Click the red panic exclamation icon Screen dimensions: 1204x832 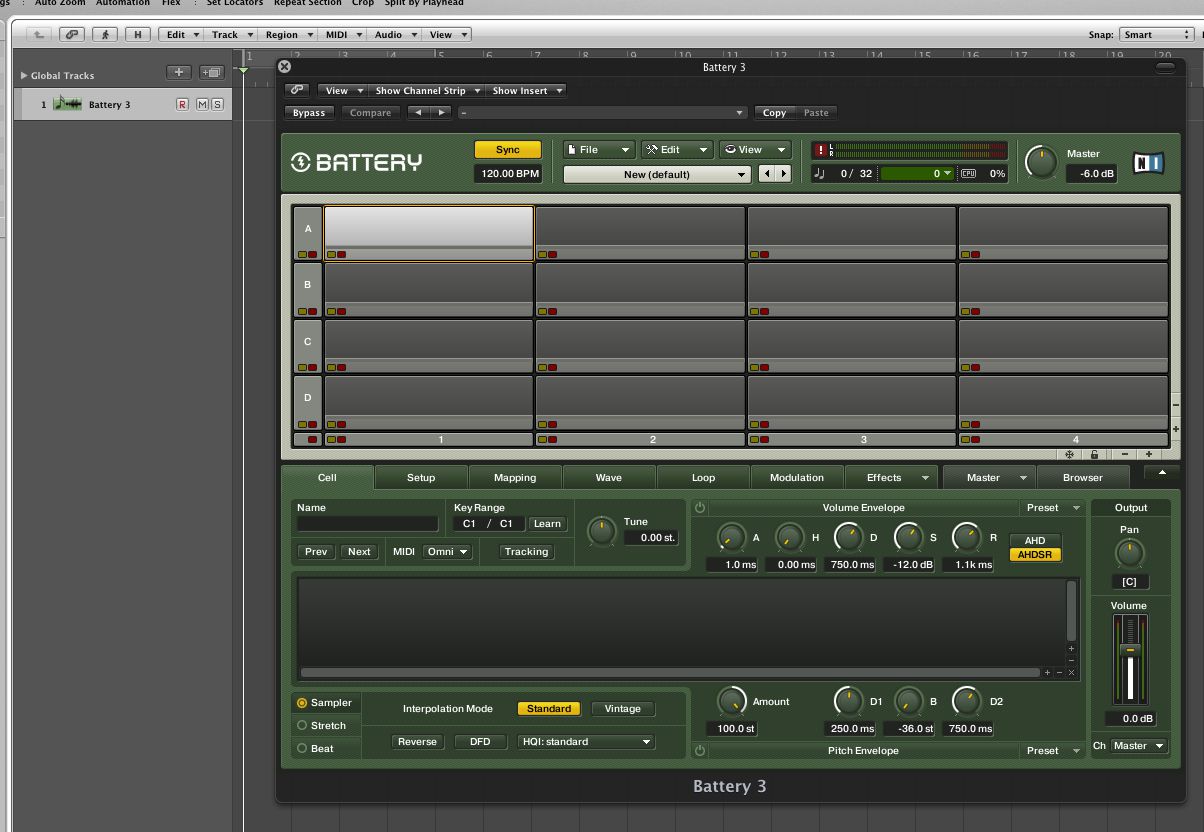pyautogui.click(x=822, y=150)
